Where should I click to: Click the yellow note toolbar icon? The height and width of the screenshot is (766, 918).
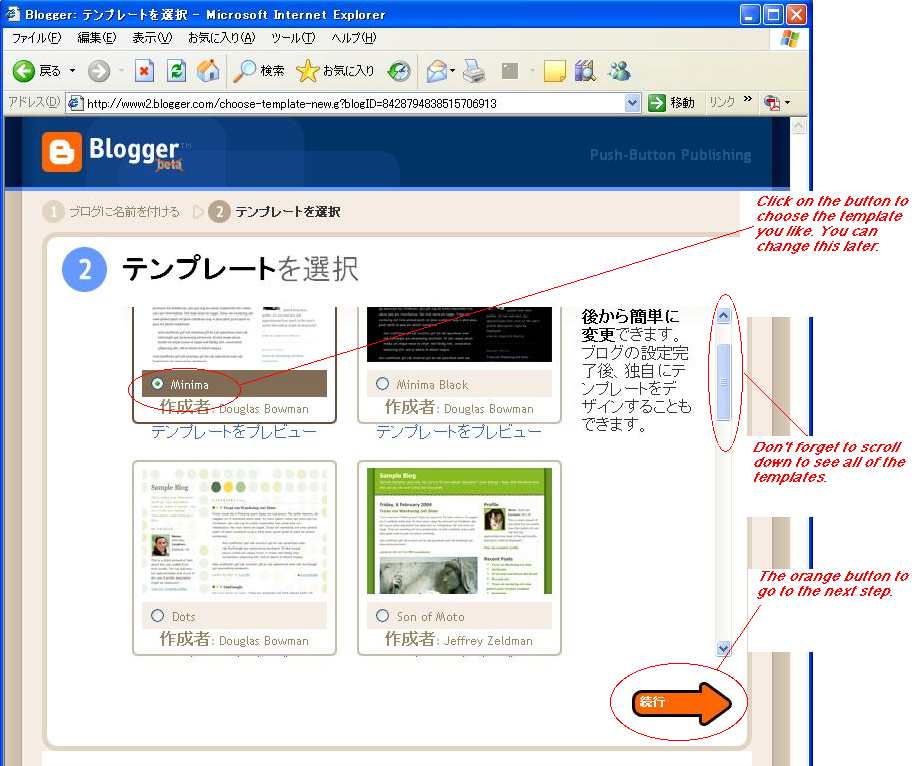554,71
